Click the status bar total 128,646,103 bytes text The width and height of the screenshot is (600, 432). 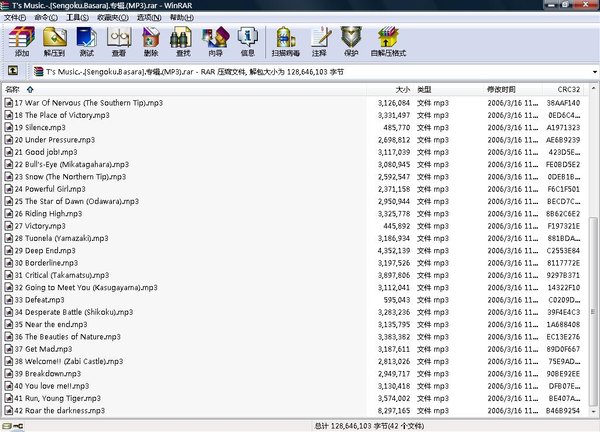tap(369, 426)
